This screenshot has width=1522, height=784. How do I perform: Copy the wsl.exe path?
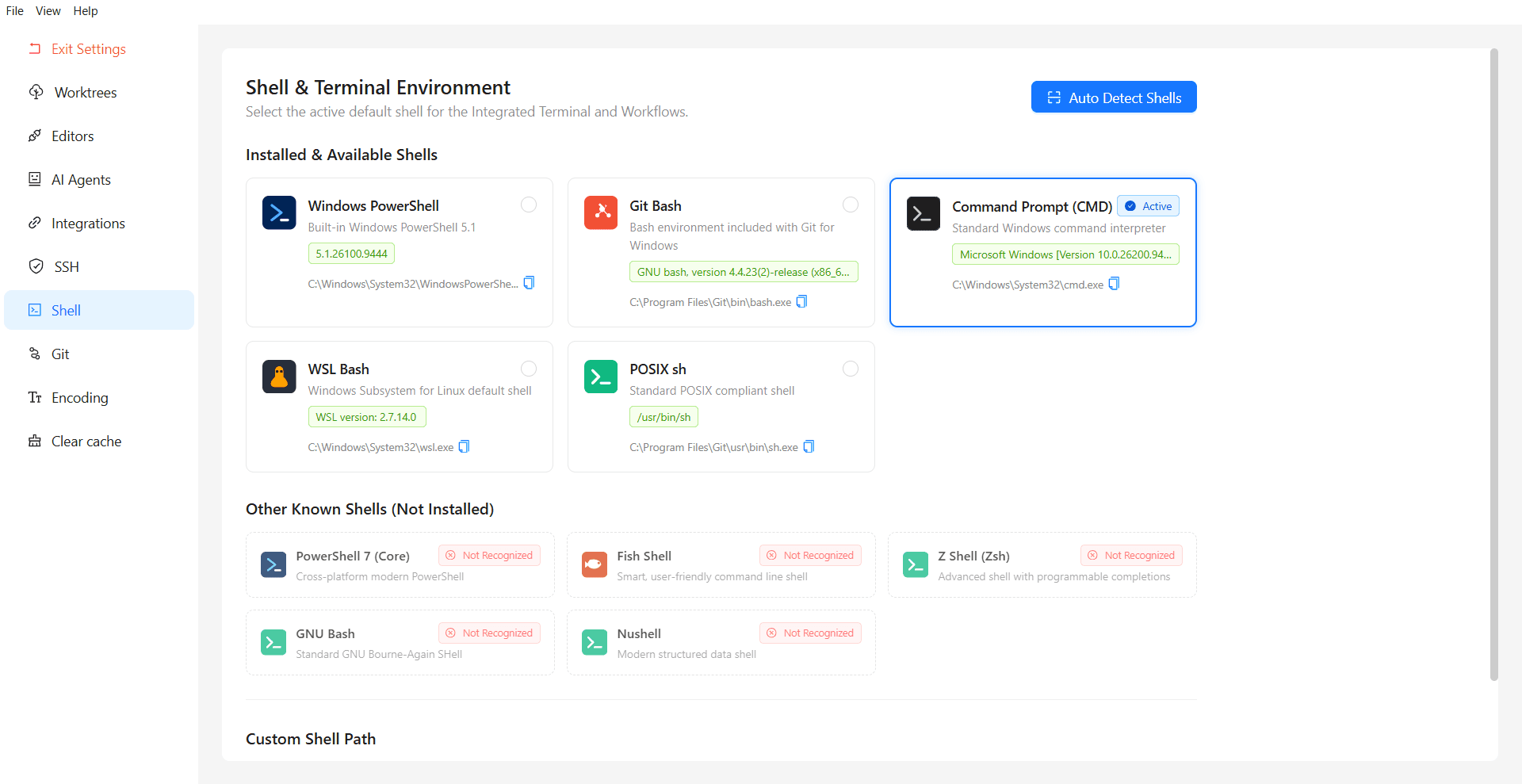point(465,446)
